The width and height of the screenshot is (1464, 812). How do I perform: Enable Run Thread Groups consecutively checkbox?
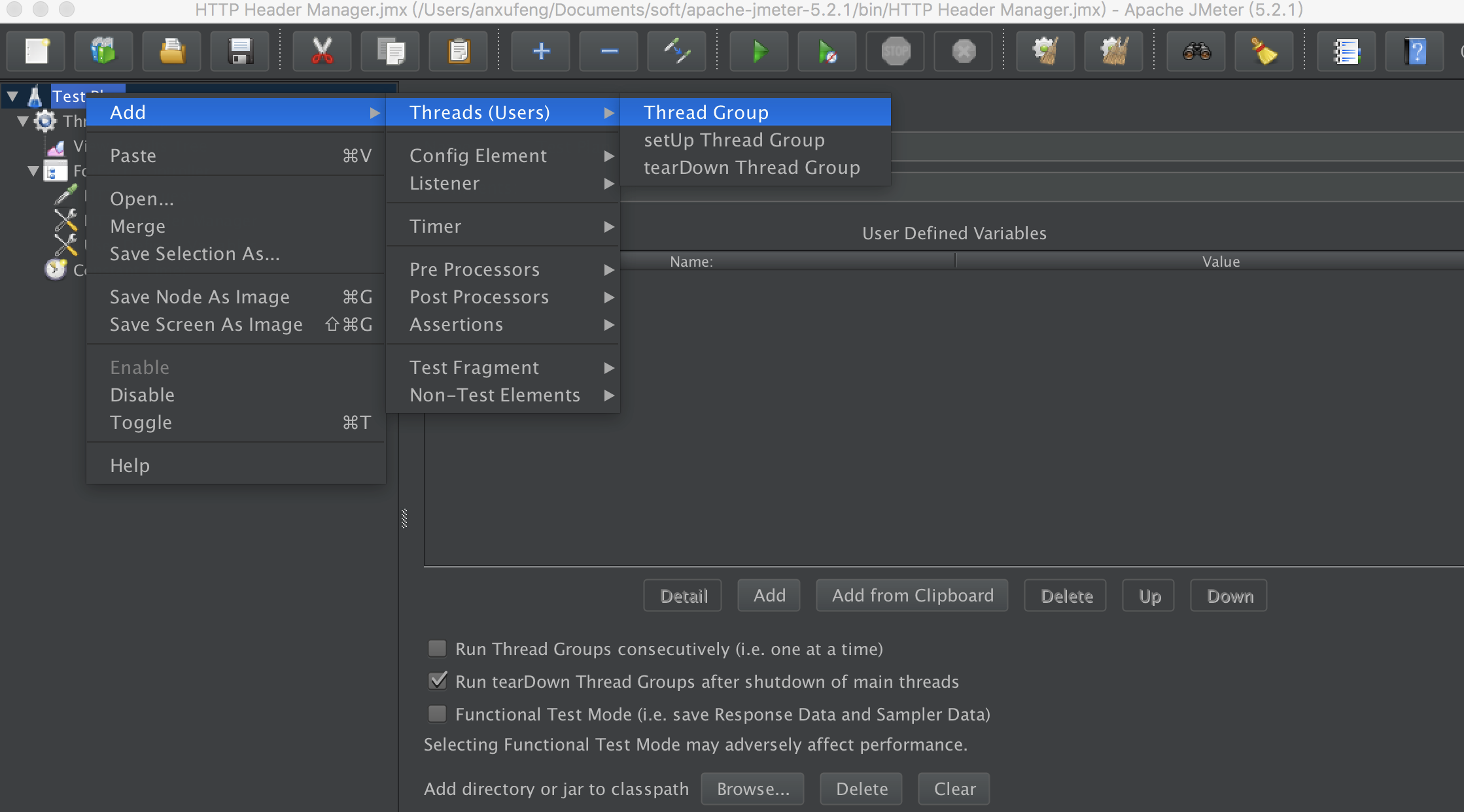pyautogui.click(x=437, y=649)
